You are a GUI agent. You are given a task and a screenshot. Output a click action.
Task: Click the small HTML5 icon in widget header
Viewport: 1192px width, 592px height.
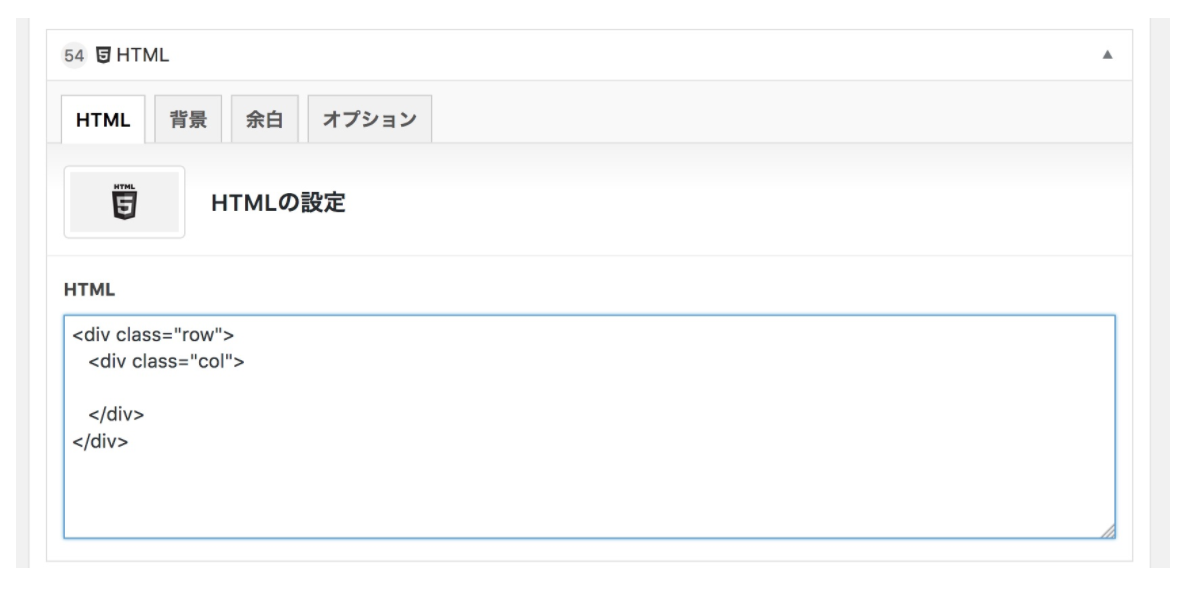click(104, 55)
